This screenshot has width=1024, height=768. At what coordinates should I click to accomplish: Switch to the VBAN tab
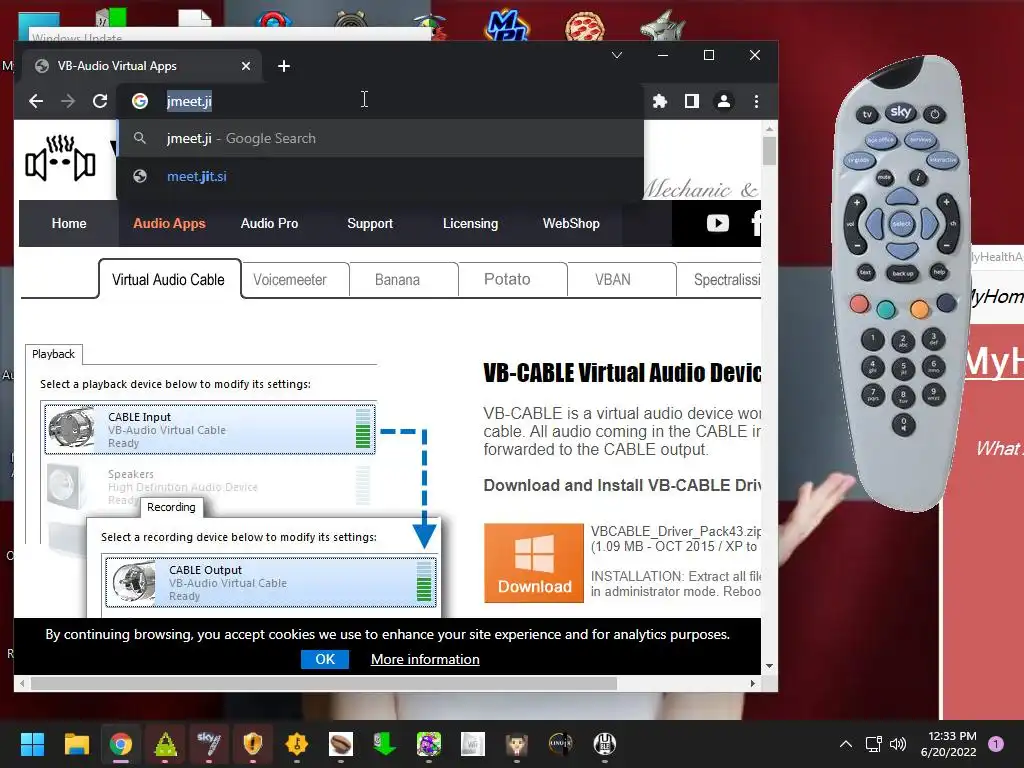[x=613, y=280]
